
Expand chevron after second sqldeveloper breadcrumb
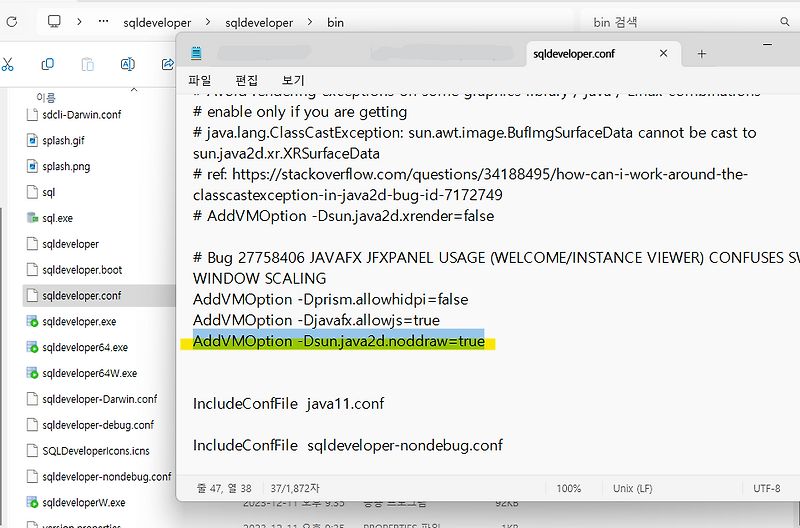click(310, 22)
